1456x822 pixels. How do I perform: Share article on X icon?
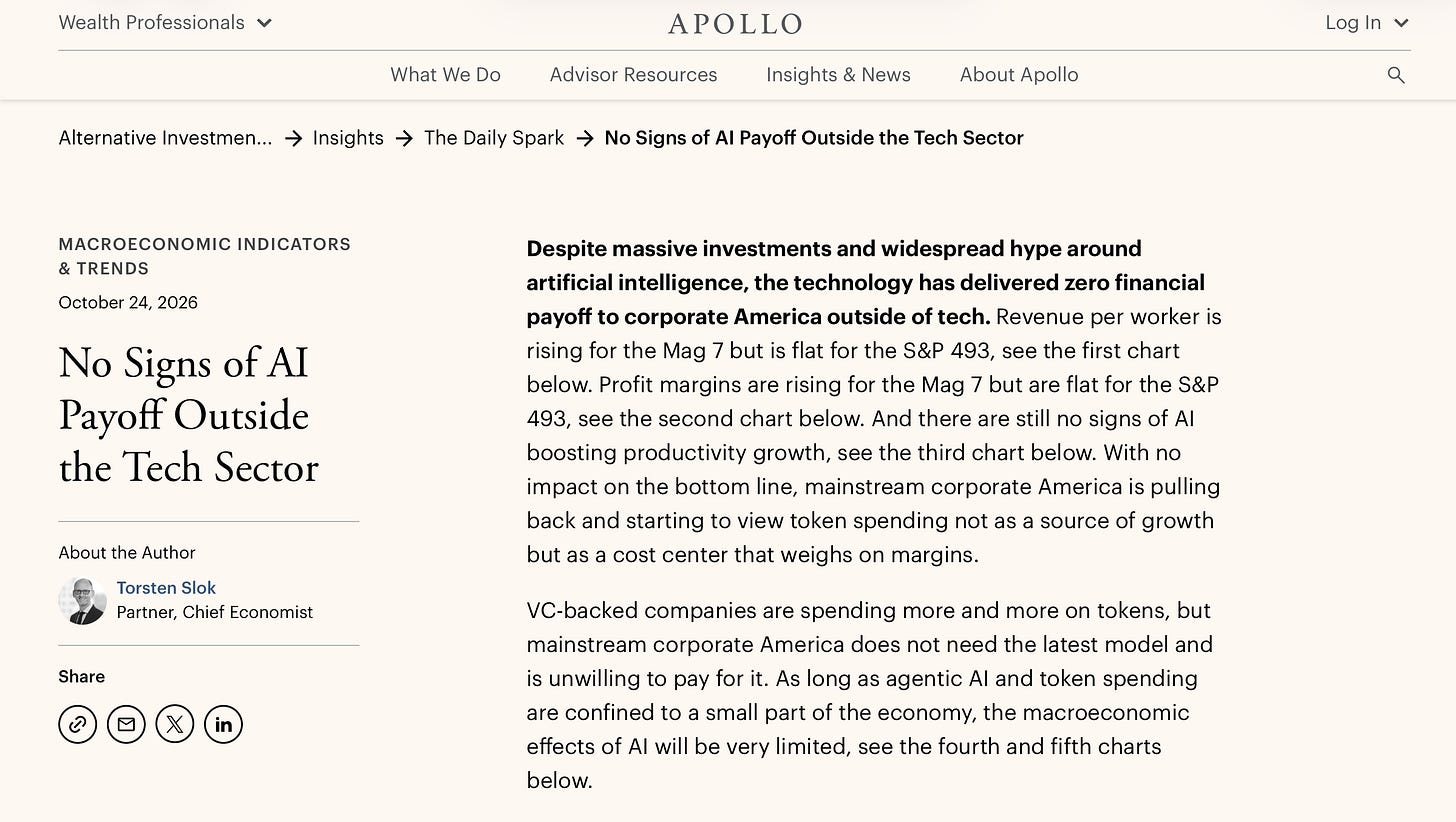pyautogui.click(x=175, y=724)
